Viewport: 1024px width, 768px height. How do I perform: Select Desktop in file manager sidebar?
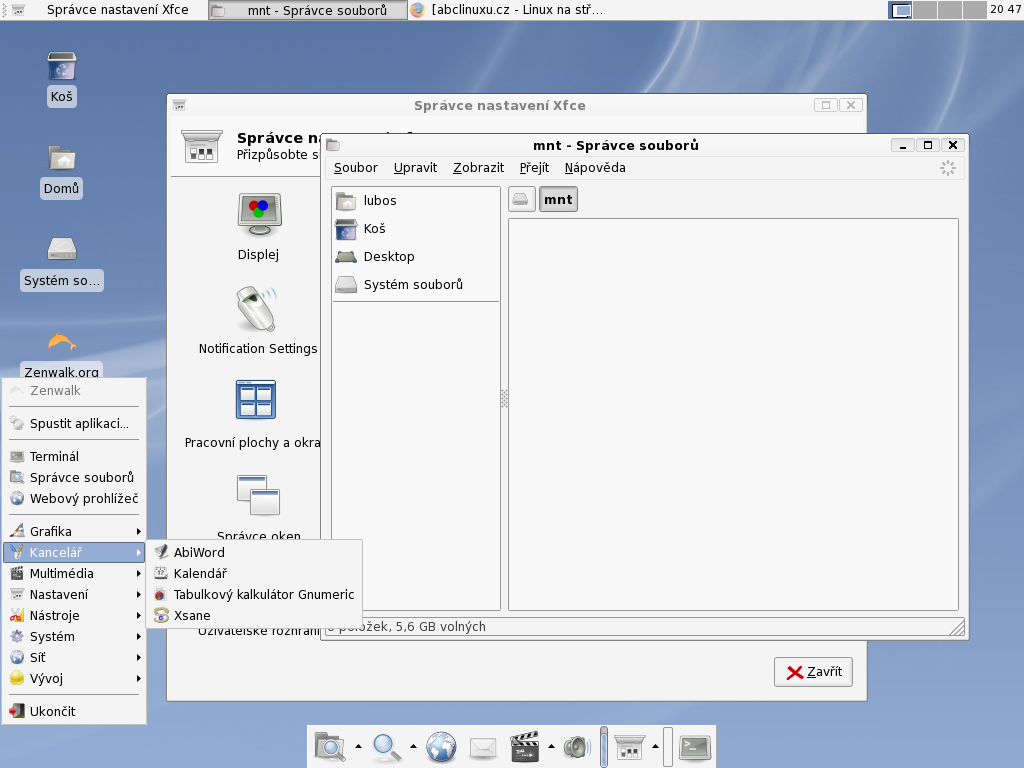click(x=416, y=257)
